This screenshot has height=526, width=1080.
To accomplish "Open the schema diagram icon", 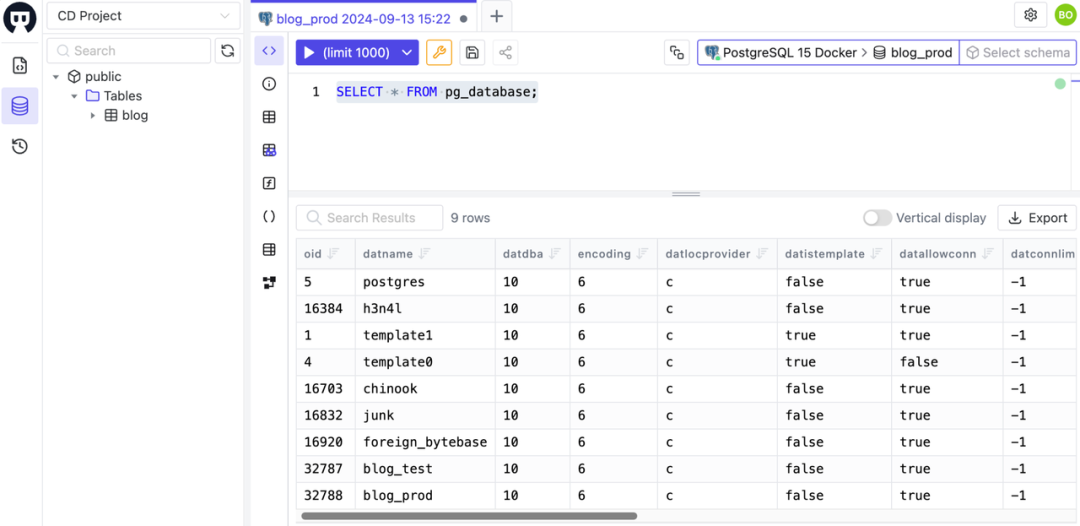I will (x=269, y=282).
